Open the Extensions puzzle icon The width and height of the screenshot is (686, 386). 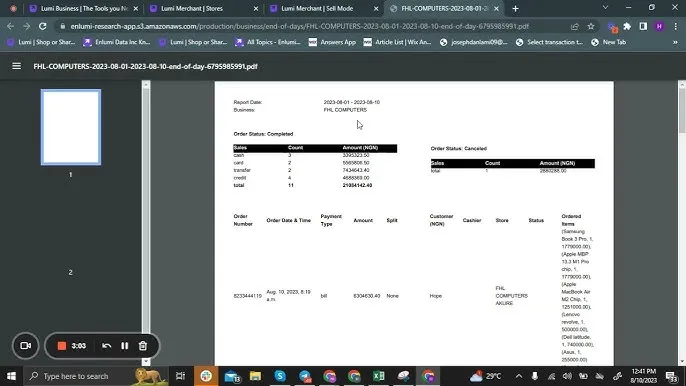[627, 26]
